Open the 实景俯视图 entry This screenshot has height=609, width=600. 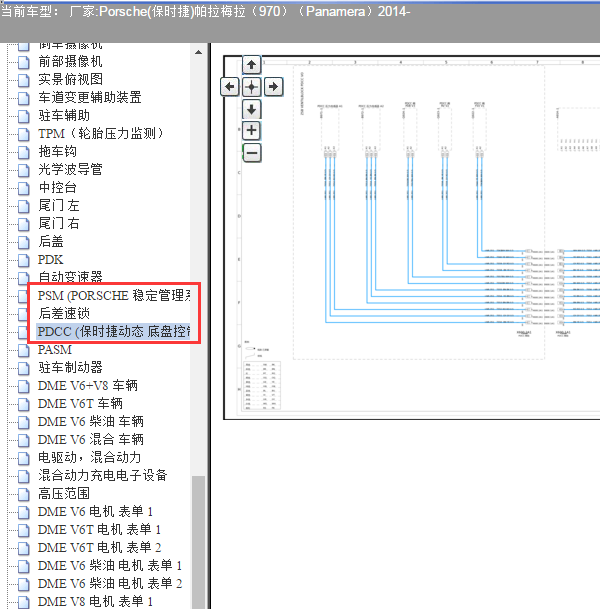(x=70, y=79)
